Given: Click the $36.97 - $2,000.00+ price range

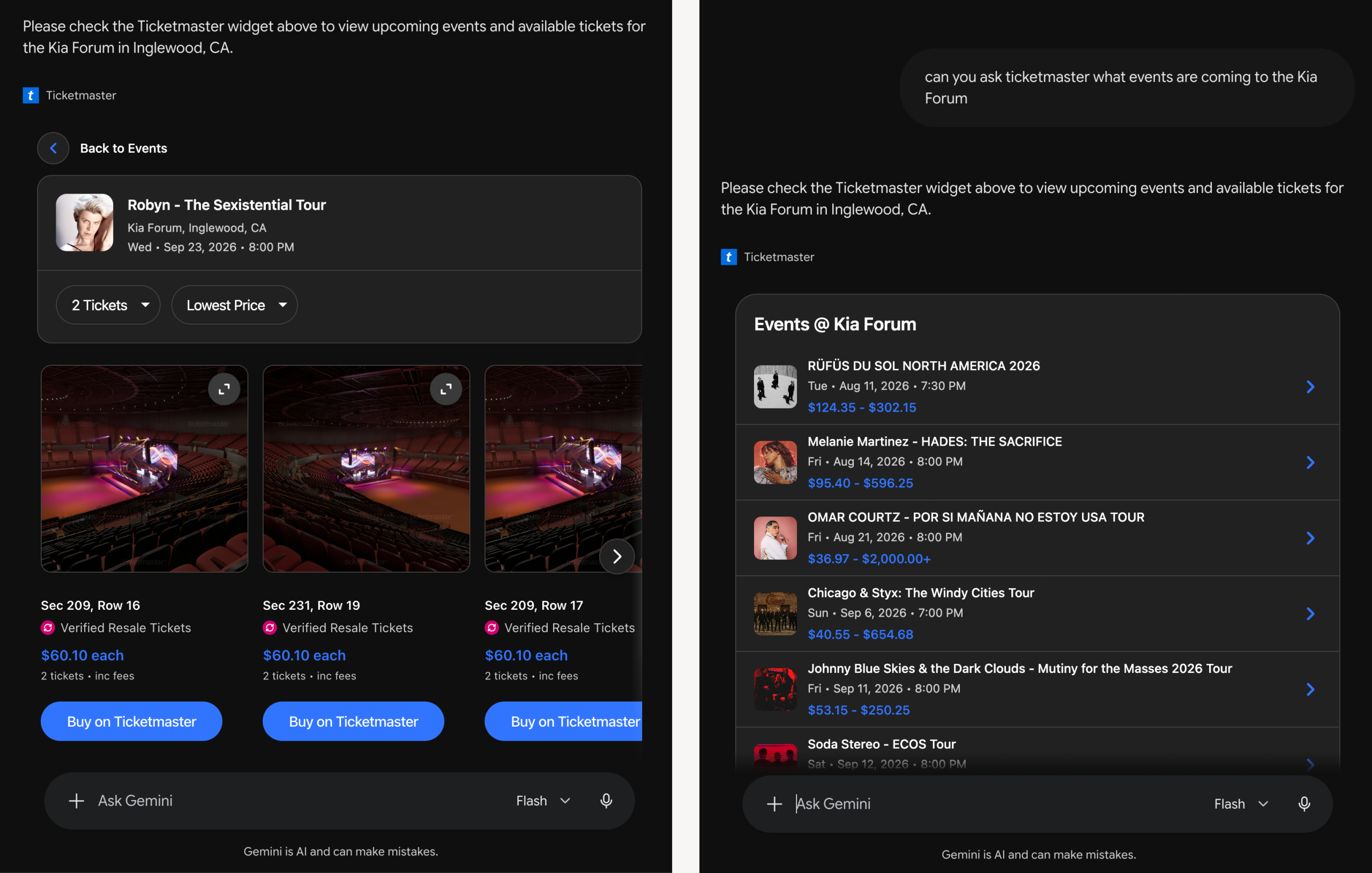Looking at the screenshot, I should tap(869, 559).
